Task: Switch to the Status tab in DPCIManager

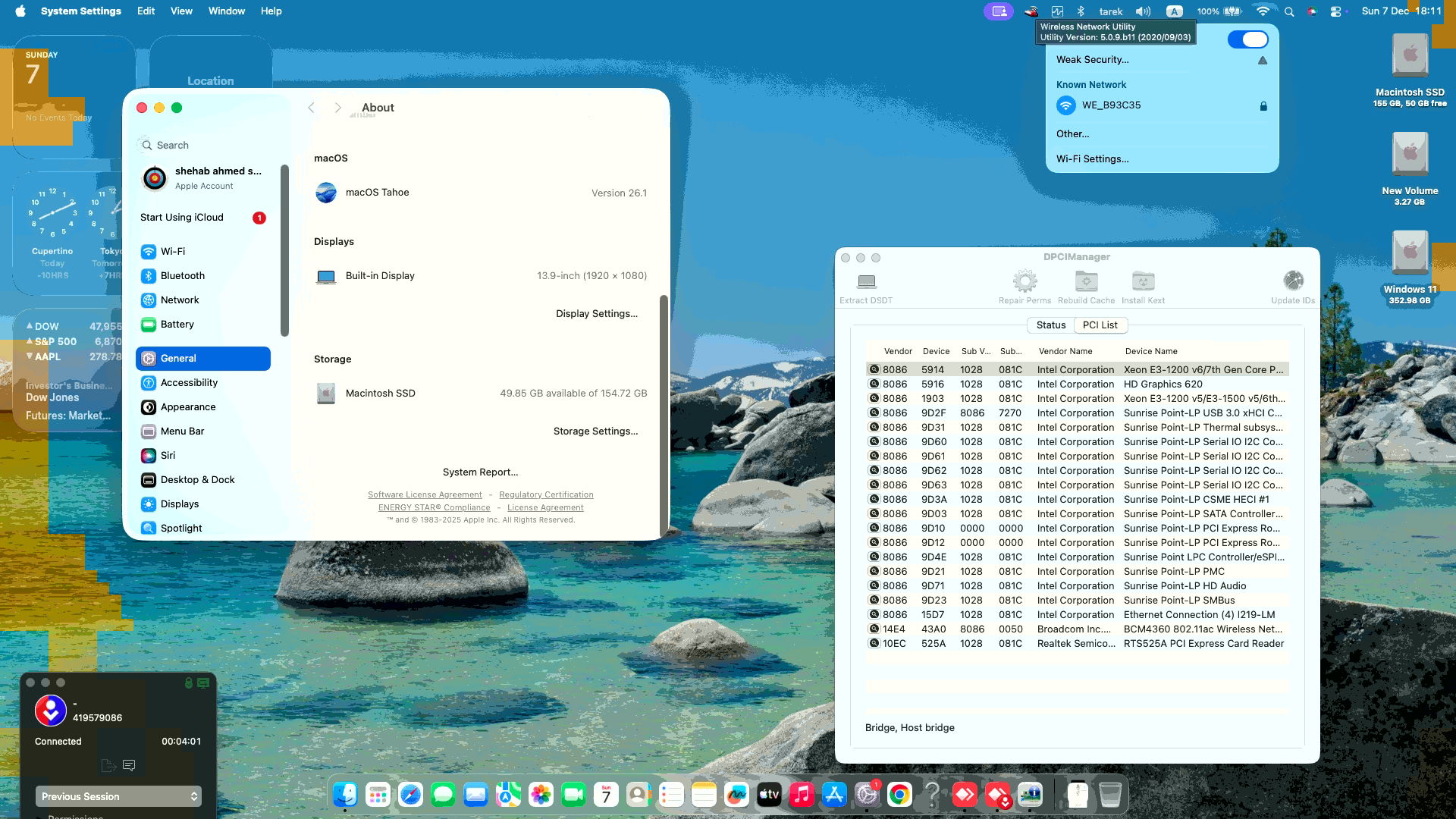Action: [1050, 325]
